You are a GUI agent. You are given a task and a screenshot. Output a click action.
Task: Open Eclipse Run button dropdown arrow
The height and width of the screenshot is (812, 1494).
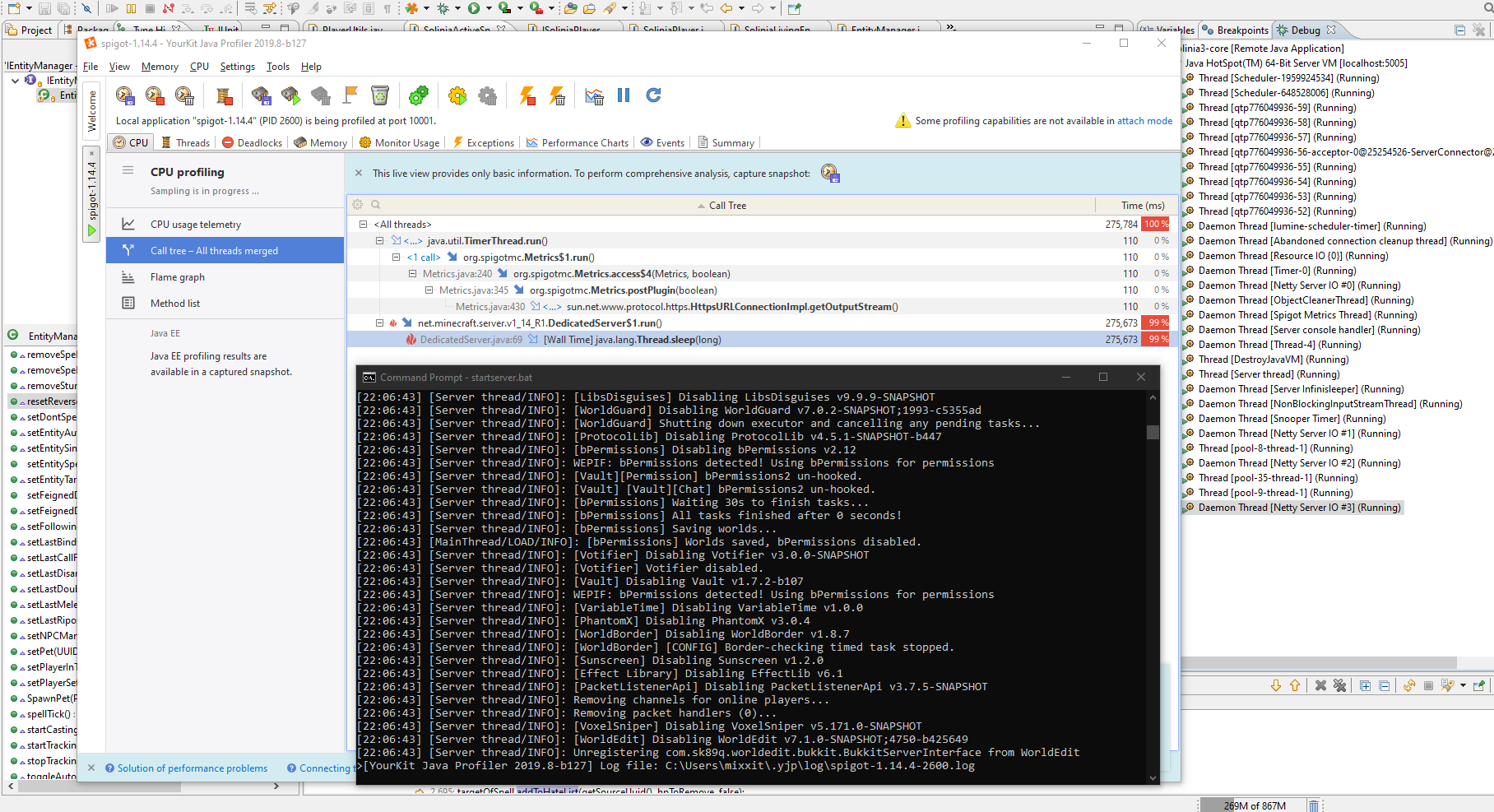click(489, 8)
